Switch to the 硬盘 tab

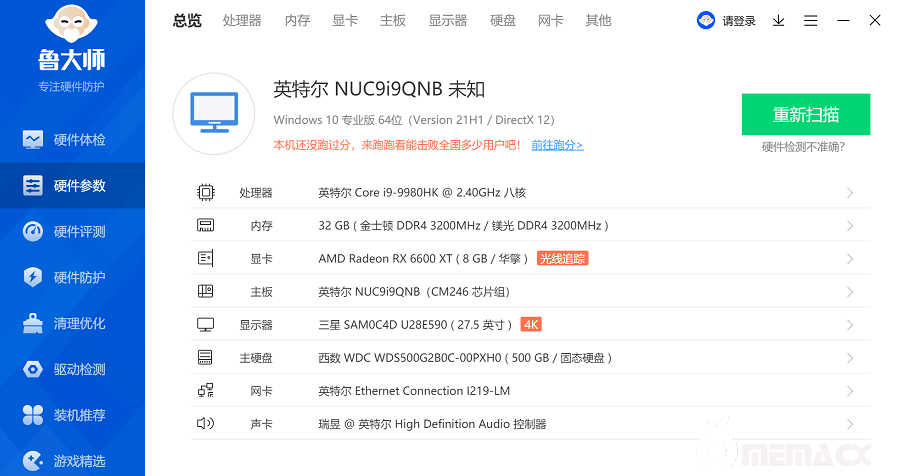[503, 21]
